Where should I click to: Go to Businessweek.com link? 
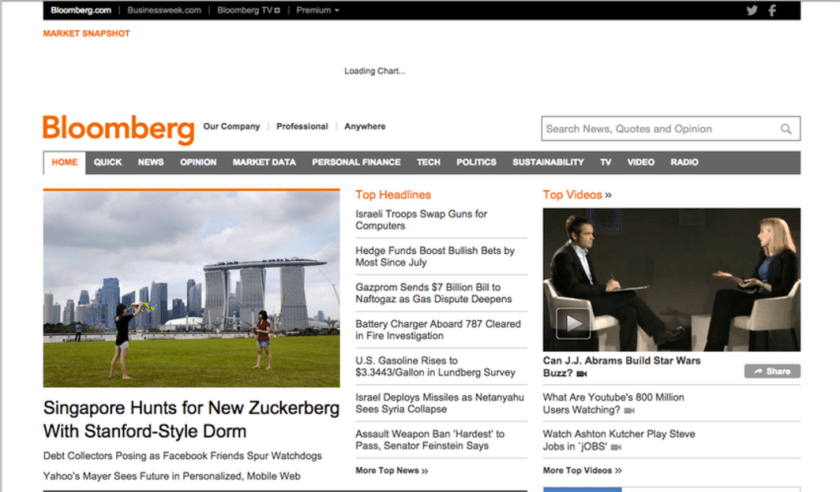[163, 10]
